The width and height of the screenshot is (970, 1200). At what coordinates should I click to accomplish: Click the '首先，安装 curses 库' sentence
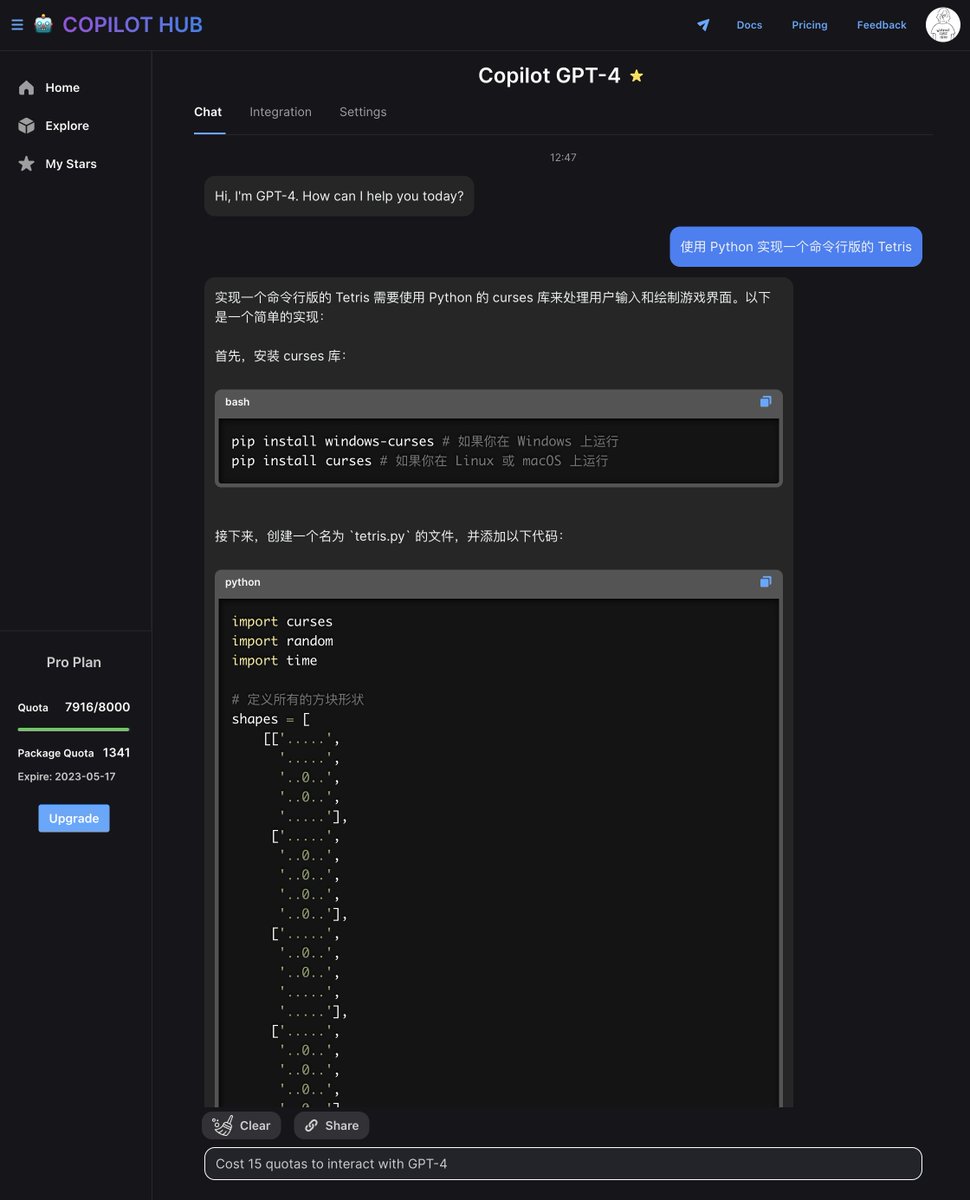[x=280, y=356]
